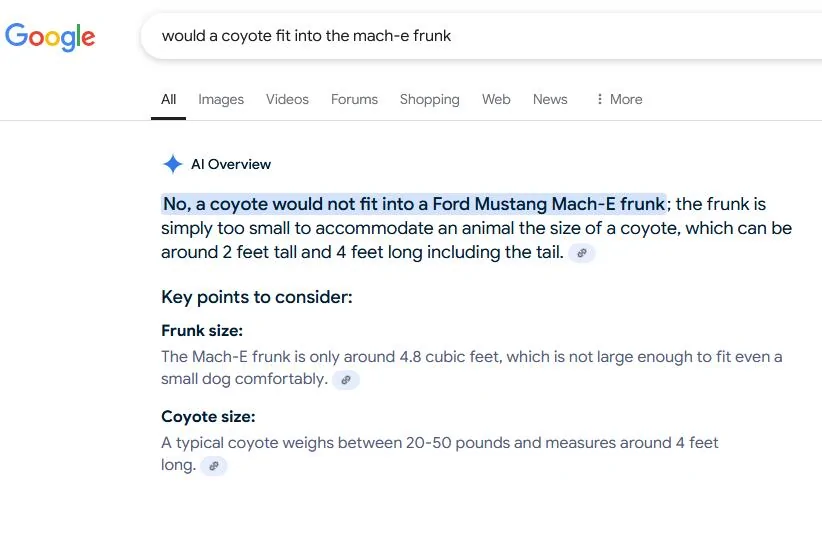Focus the search box with coyote query
This screenshot has height=536, width=822.
point(481,36)
